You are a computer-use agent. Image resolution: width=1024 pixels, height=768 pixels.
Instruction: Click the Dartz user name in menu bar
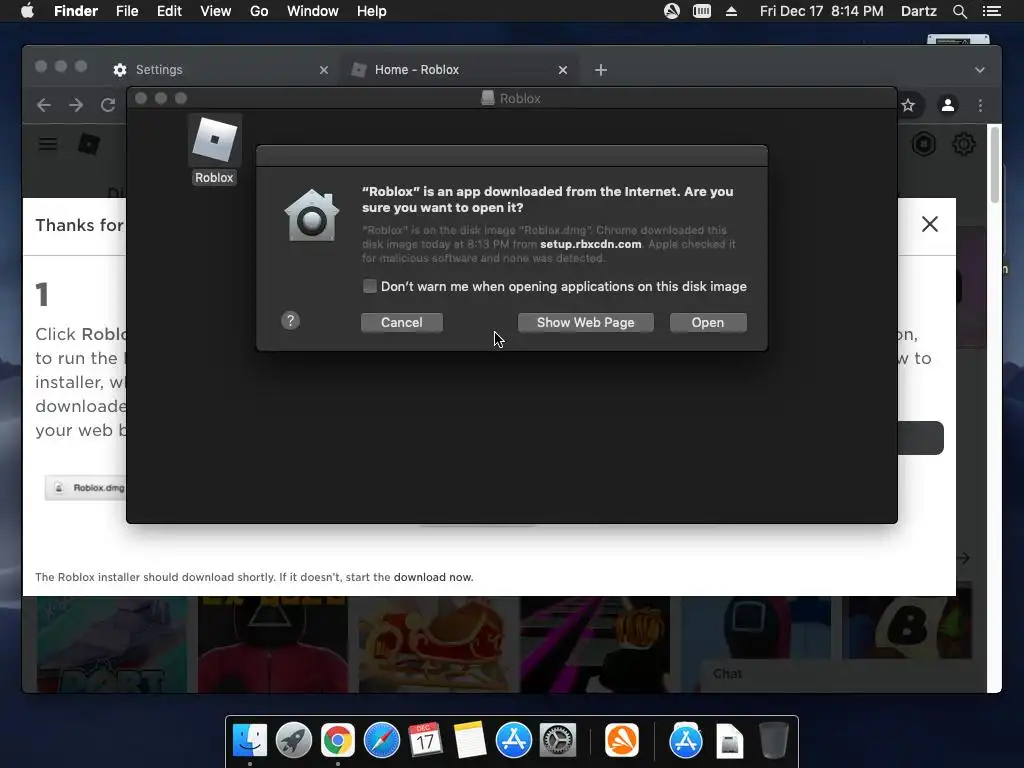click(x=919, y=11)
